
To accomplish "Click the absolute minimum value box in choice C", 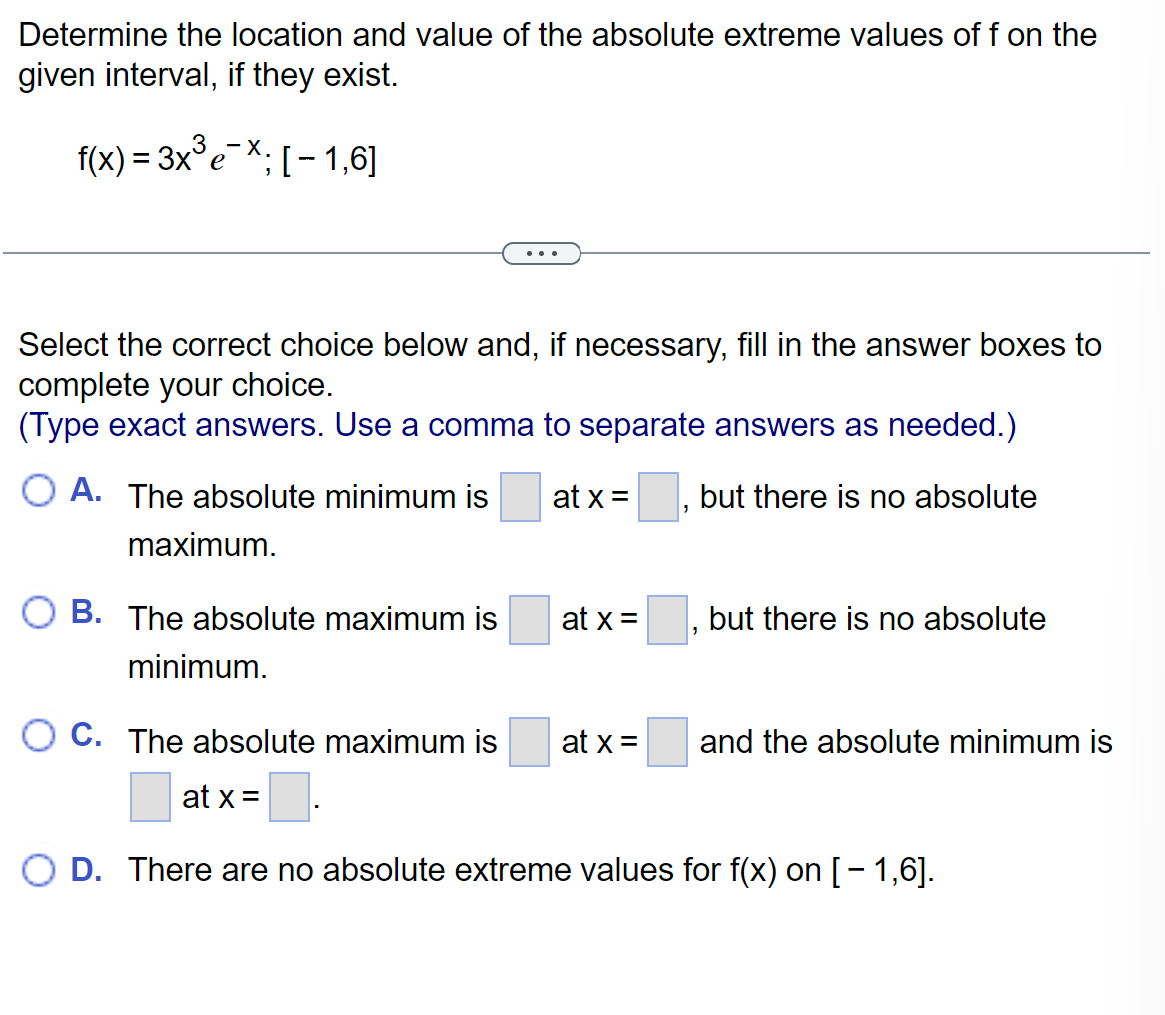I will pyautogui.click(x=150, y=795).
